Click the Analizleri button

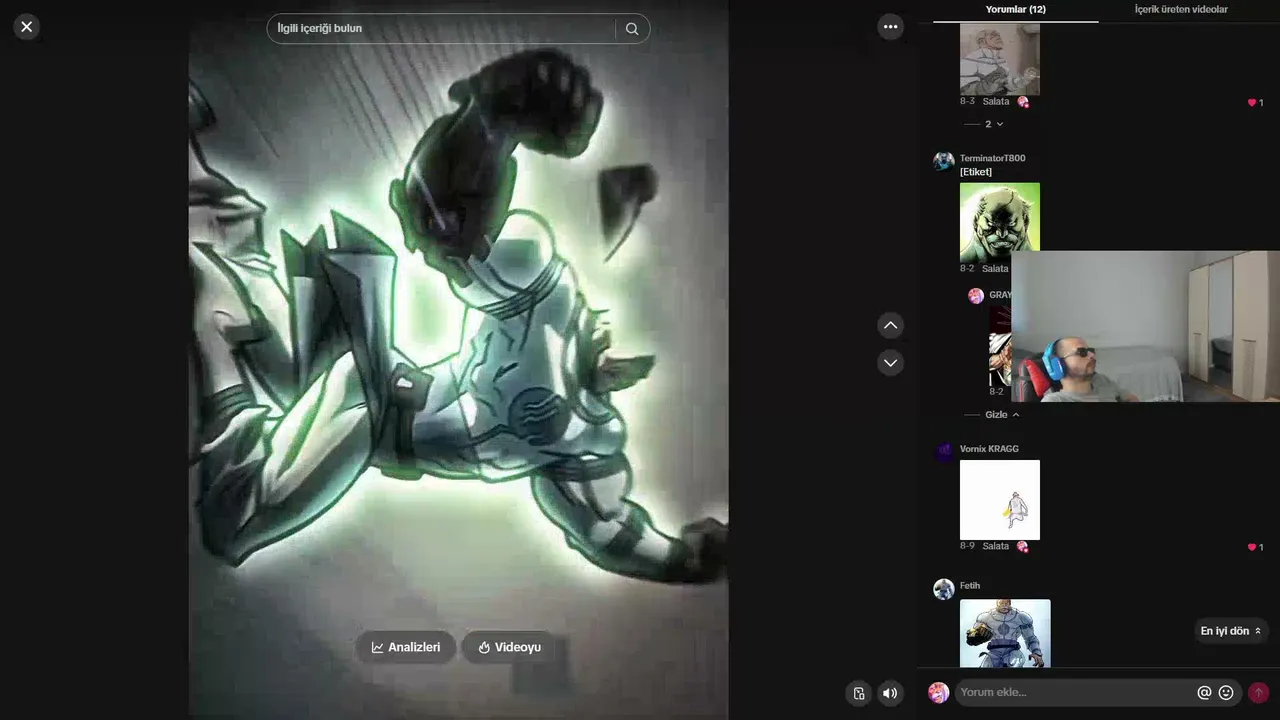tap(405, 647)
